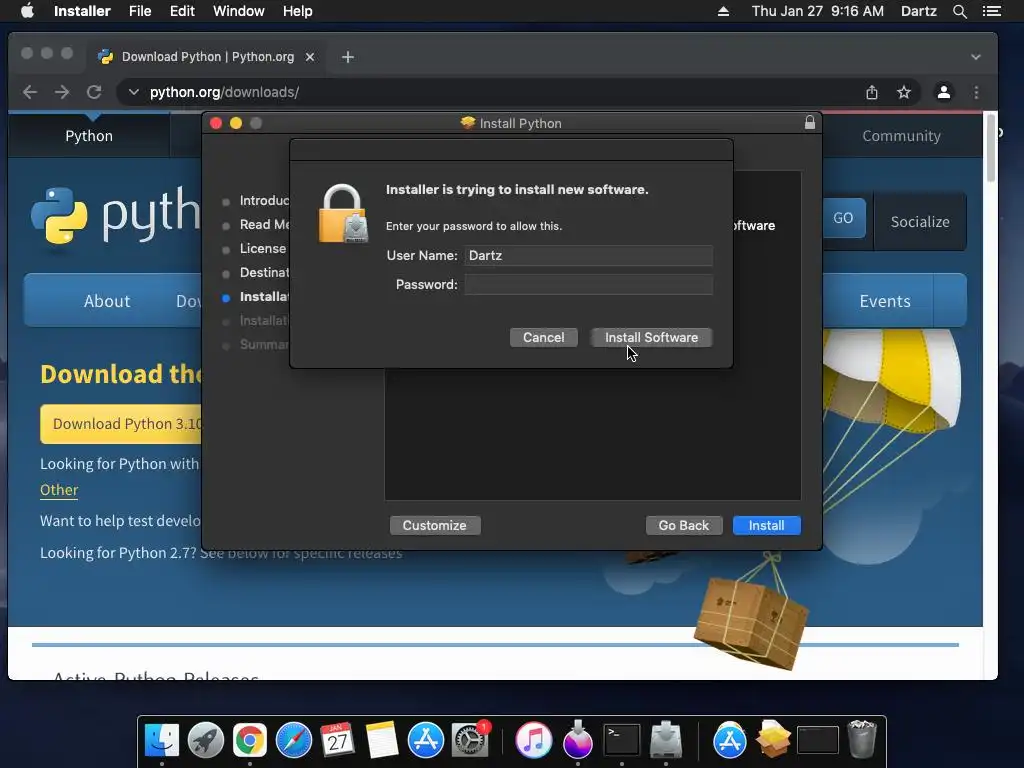Open Calendar icon showing 27
The image size is (1024, 768).
point(338,740)
